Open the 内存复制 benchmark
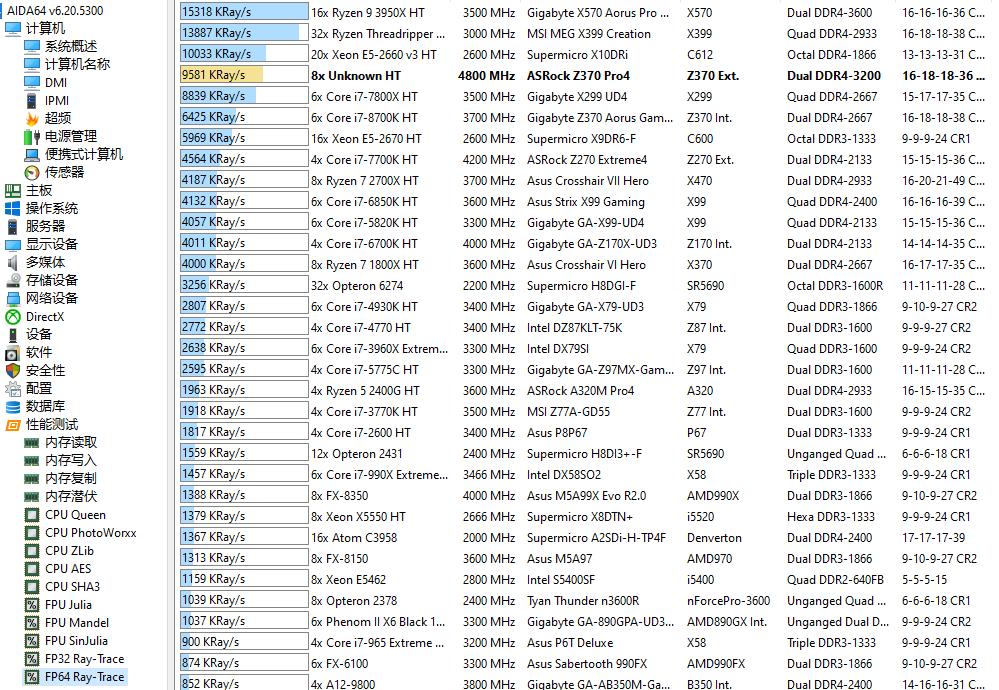 [70, 478]
